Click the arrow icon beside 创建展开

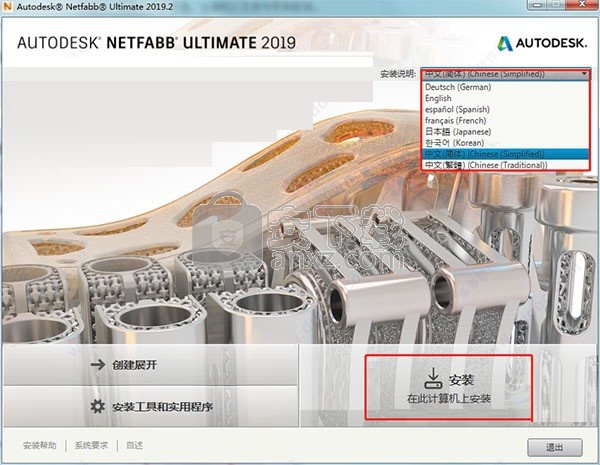97,365
